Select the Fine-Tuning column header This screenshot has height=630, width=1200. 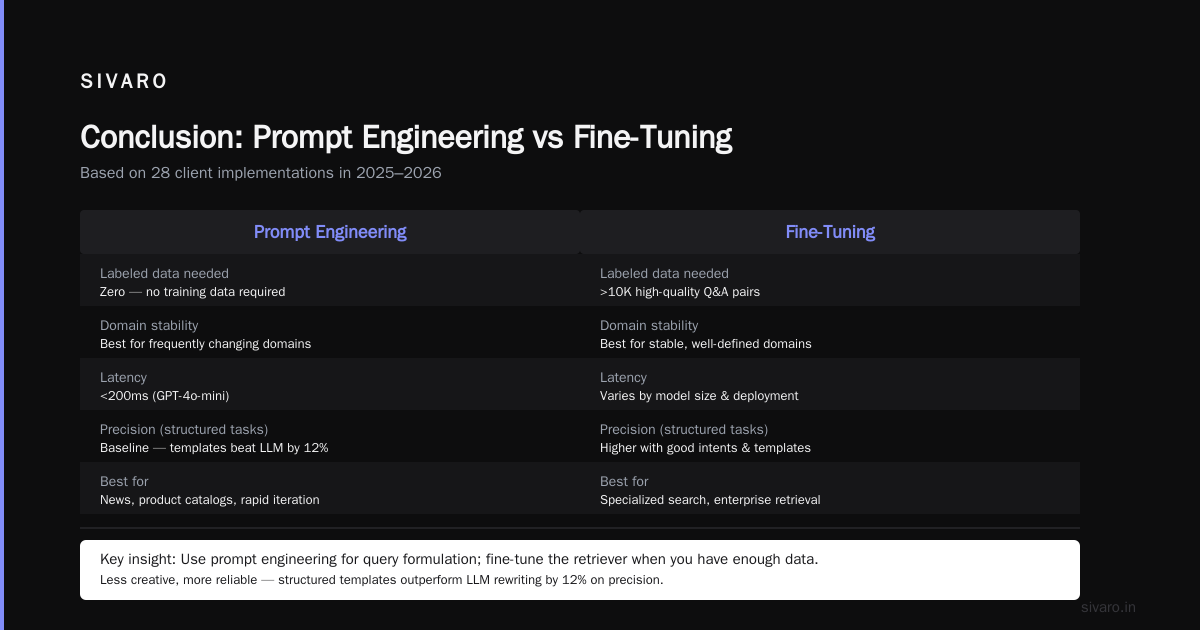coord(830,232)
